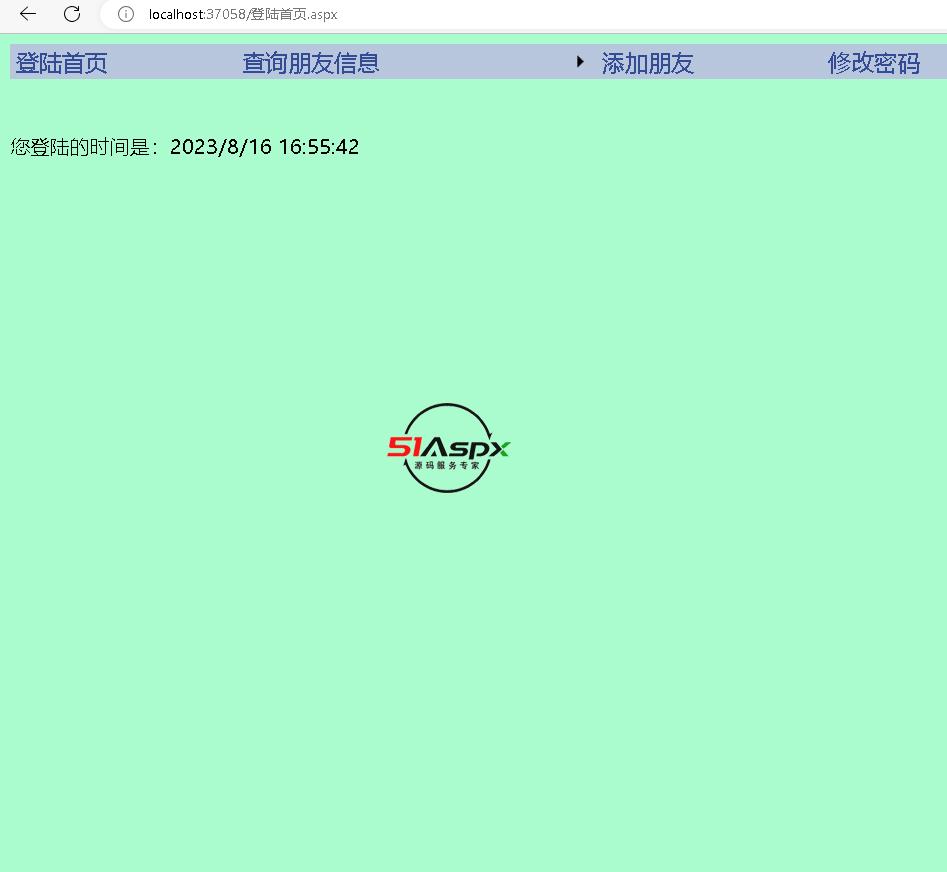This screenshot has width=947, height=872.
Task: Open the 查询朋友信息 menu item
Action: click(310, 63)
